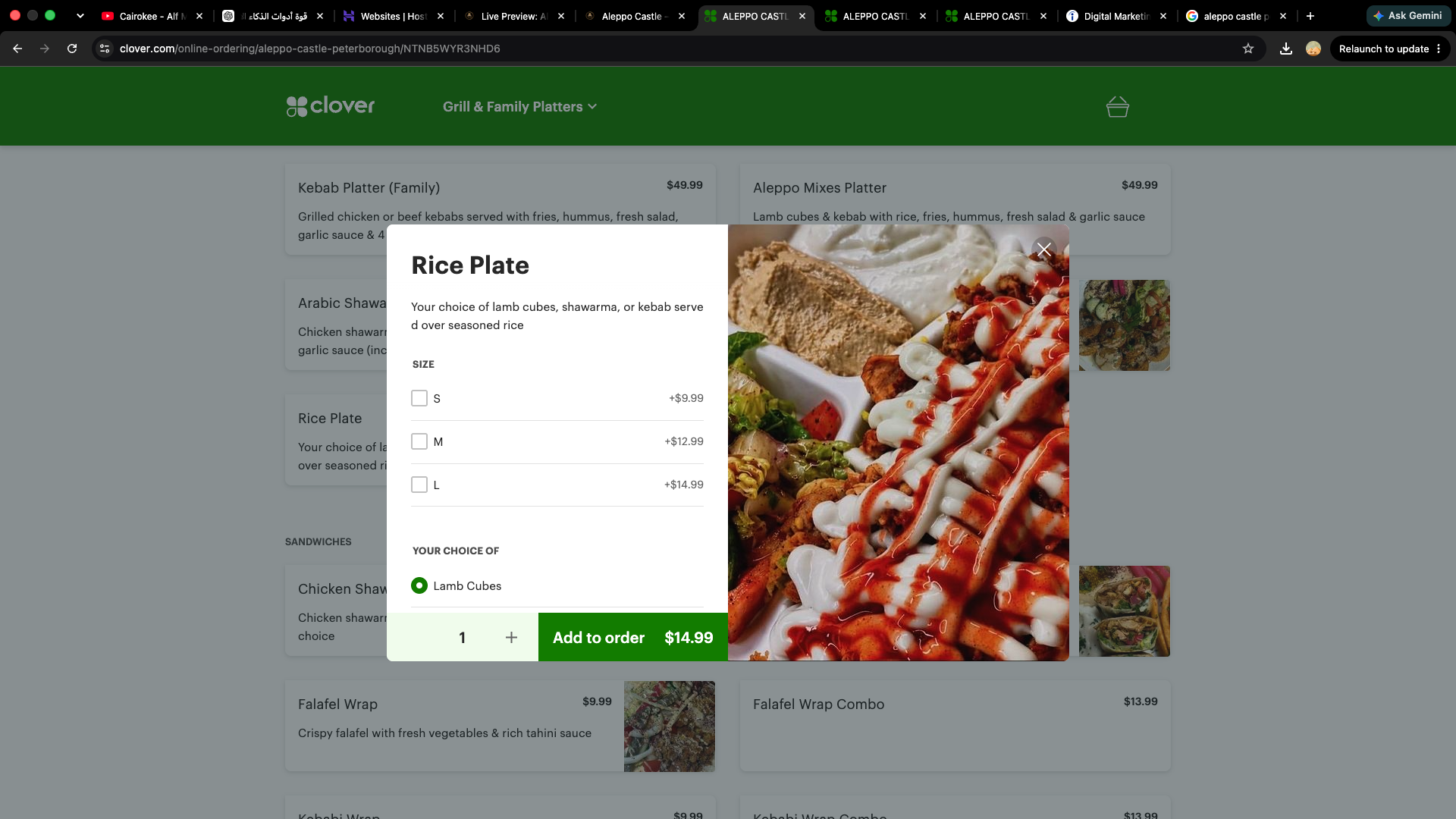Switch to the aleppo castle Google tab
The width and height of the screenshot is (1456, 819).
(1236, 16)
